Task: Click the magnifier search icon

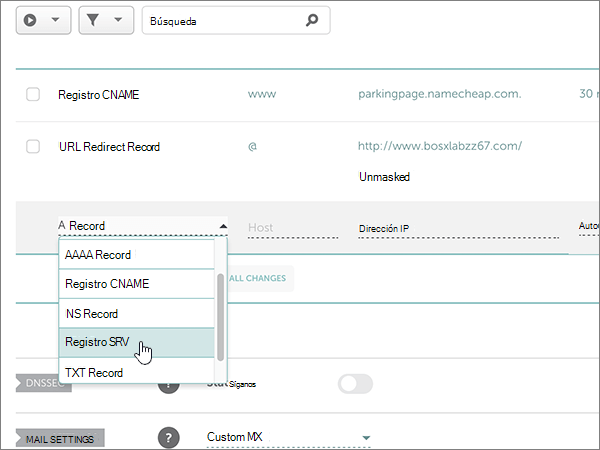Action: [312, 20]
